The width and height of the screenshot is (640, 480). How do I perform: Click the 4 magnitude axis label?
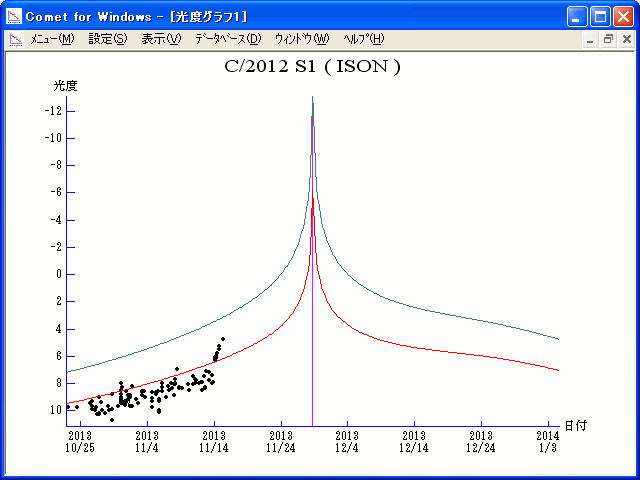59,329
